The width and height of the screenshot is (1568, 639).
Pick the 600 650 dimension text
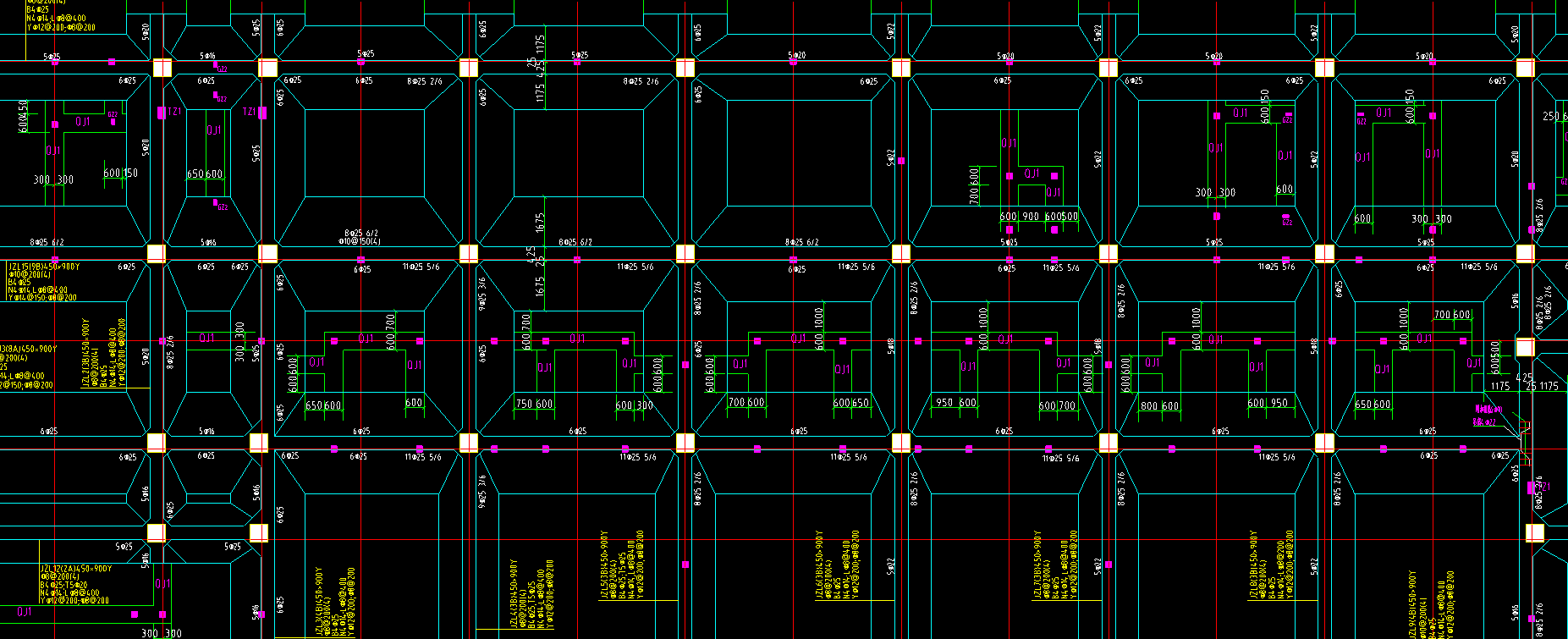point(851,403)
